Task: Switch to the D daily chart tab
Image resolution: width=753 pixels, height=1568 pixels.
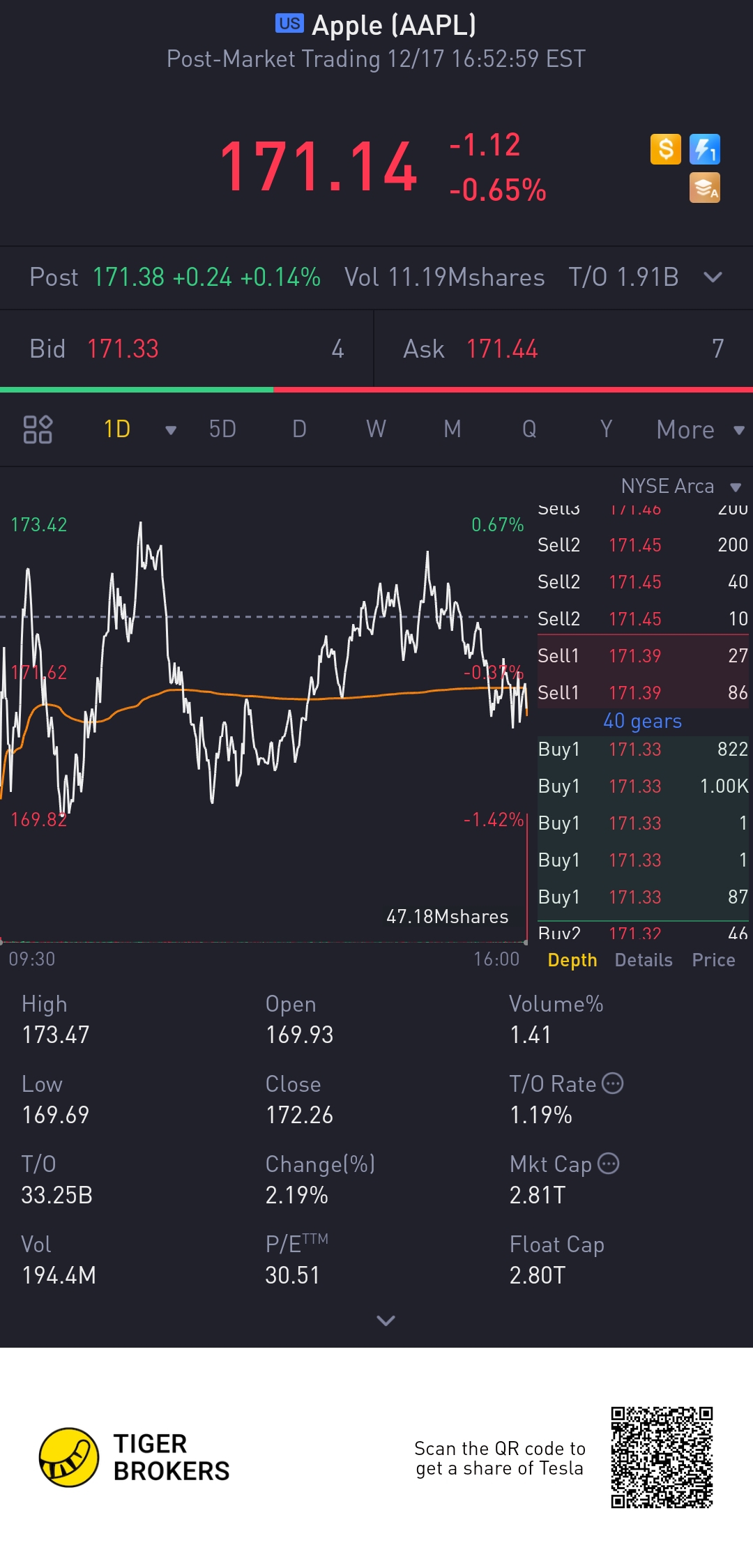Action: (x=299, y=429)
